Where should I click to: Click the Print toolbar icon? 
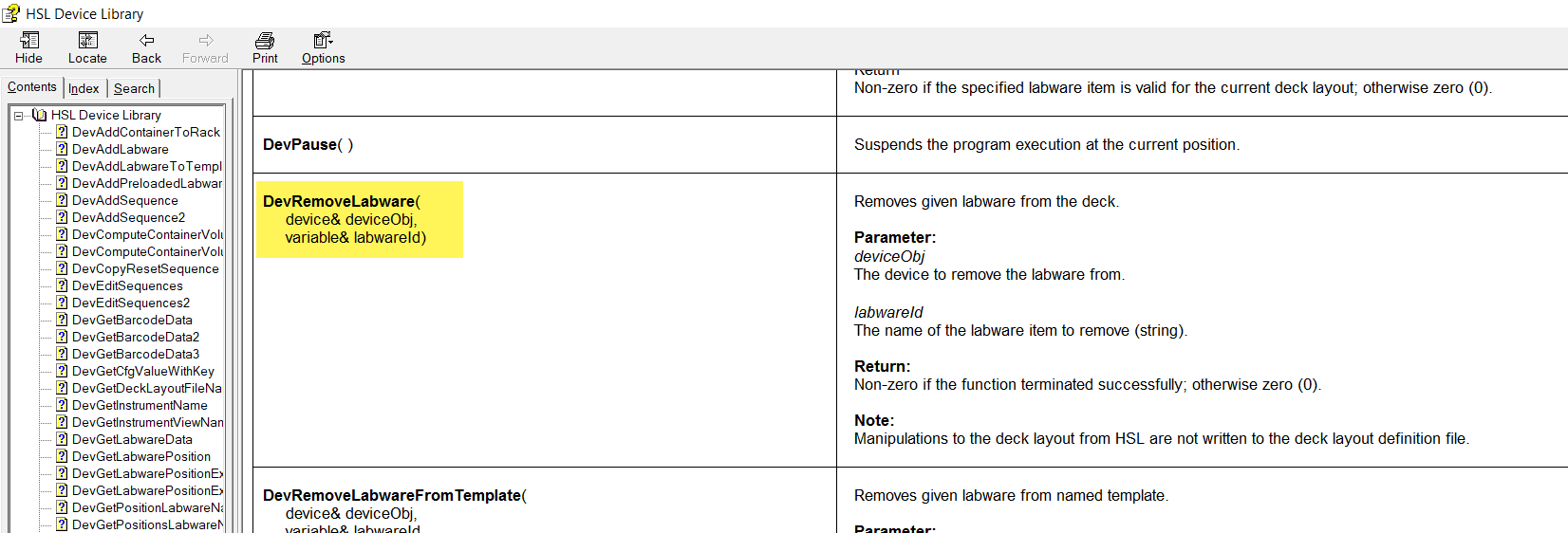[x=265, y=40]
